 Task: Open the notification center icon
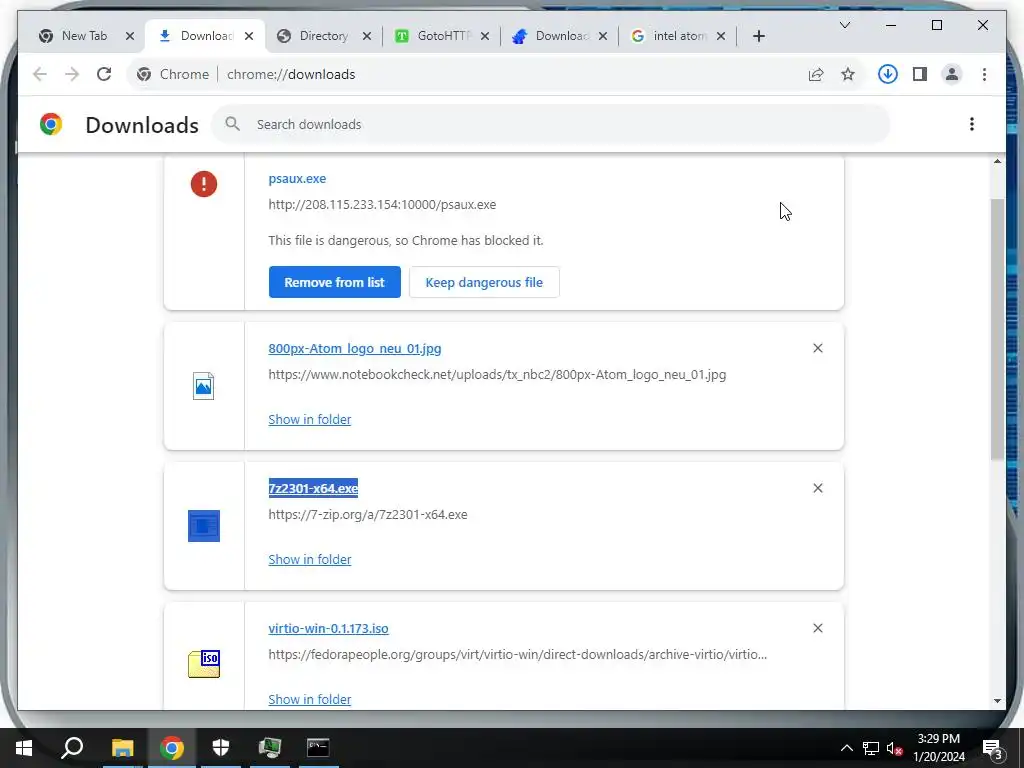(993, 748)
